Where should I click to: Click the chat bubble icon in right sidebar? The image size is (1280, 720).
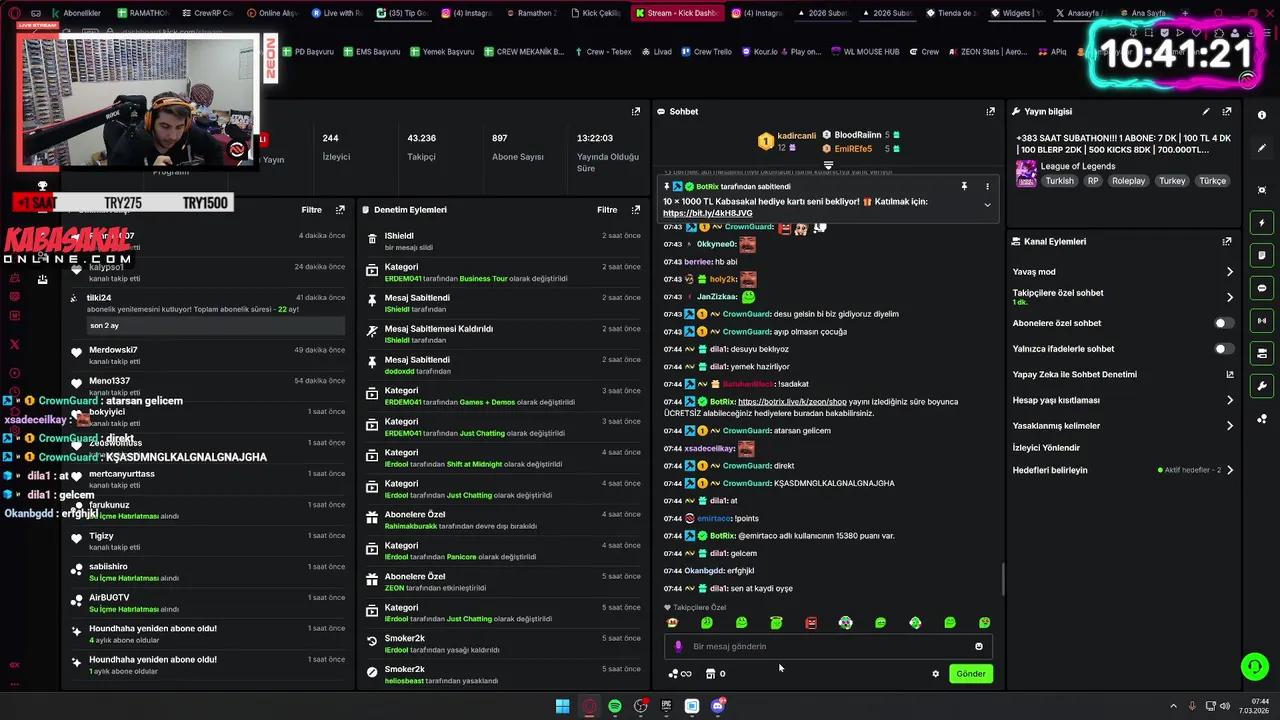coord(1262,288)
